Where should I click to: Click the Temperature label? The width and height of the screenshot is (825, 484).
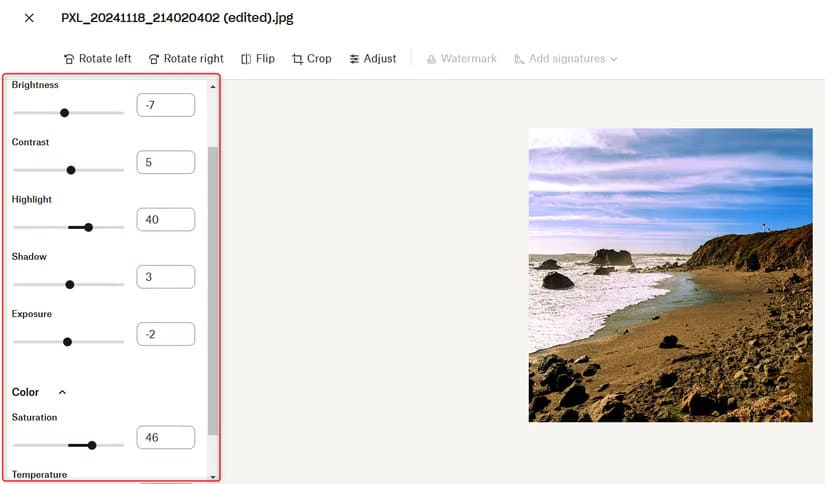(x=39, y=475)
